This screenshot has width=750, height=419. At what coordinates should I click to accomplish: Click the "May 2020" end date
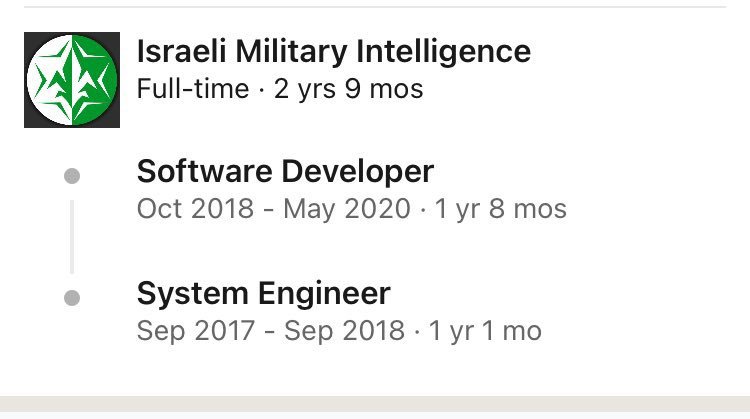(346, 209)
